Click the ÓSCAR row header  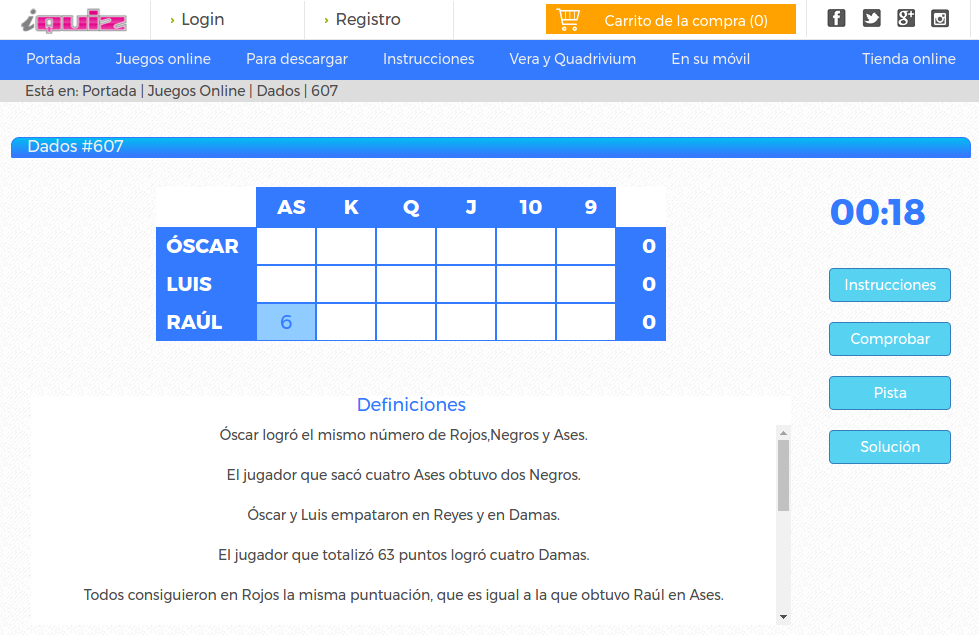click(206, 246)
